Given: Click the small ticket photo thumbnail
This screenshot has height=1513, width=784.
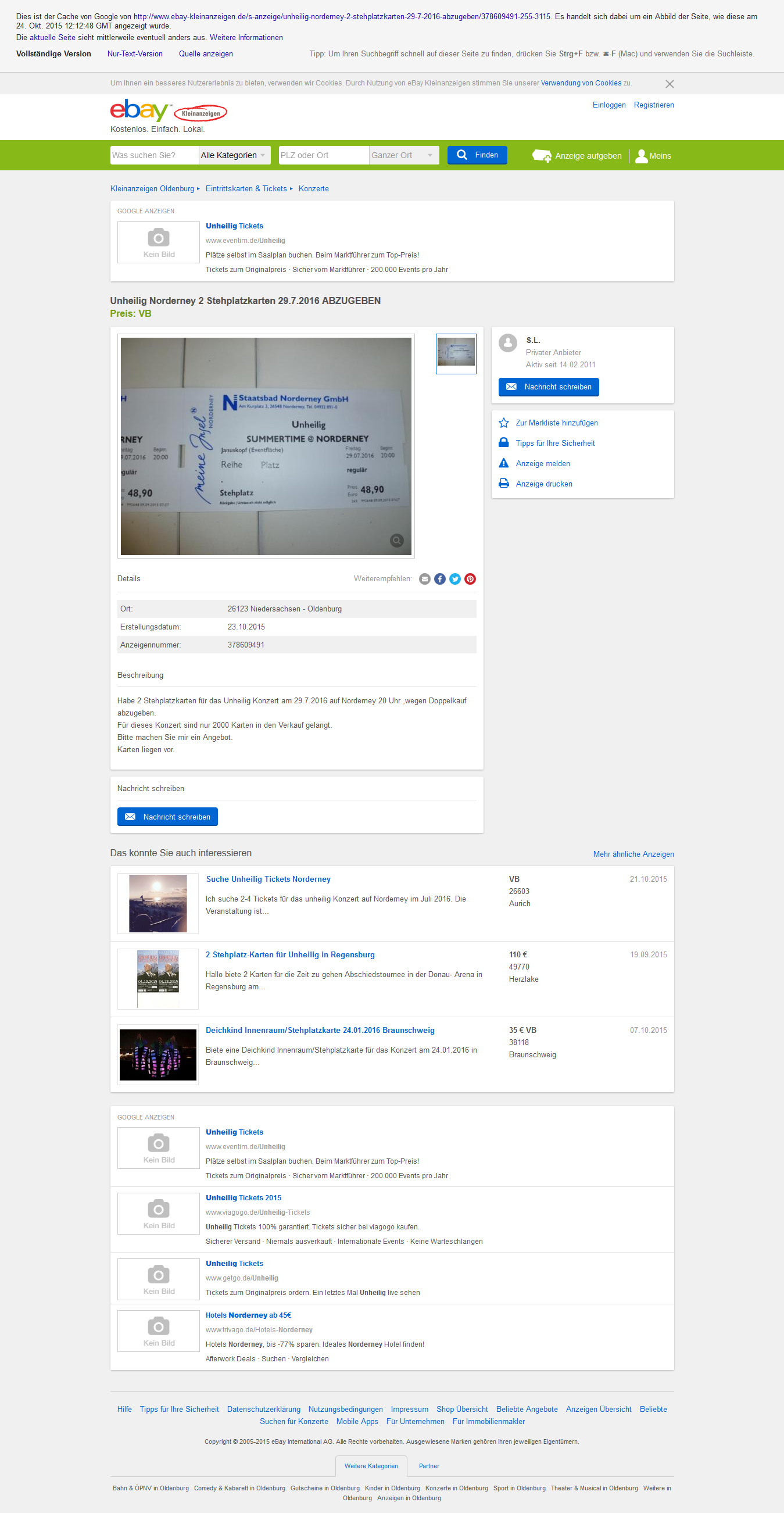Looking at the screenshot, I should pyautogui.click(x=456, y=353).
